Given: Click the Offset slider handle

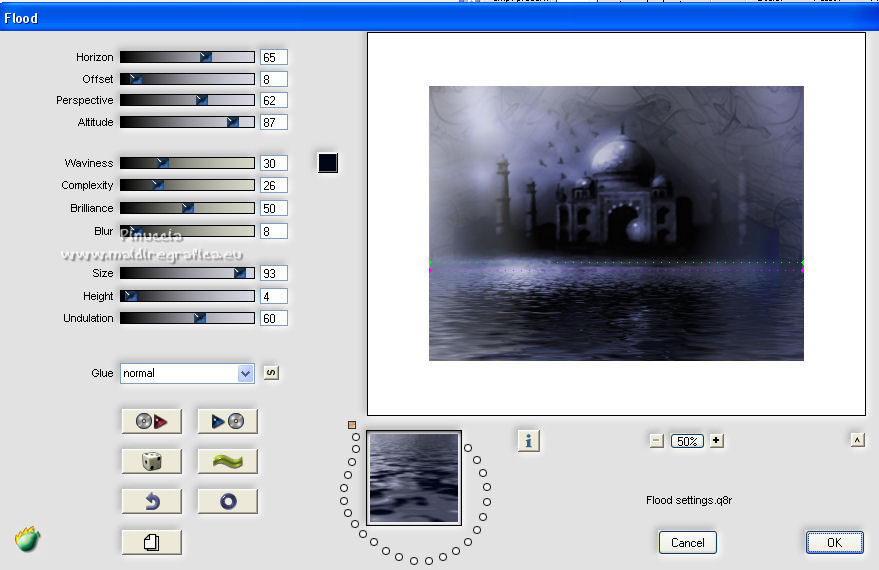Looking at the screenshot, I should click(x=135, y=79).
